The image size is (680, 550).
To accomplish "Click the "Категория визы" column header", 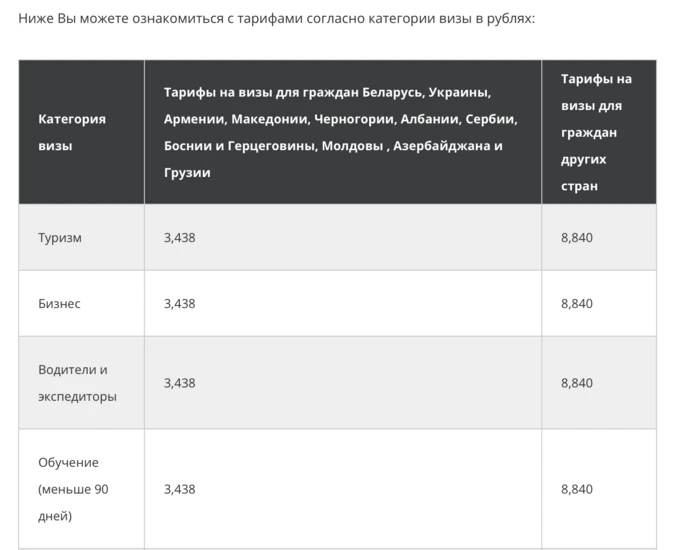I will pos(82,132).
